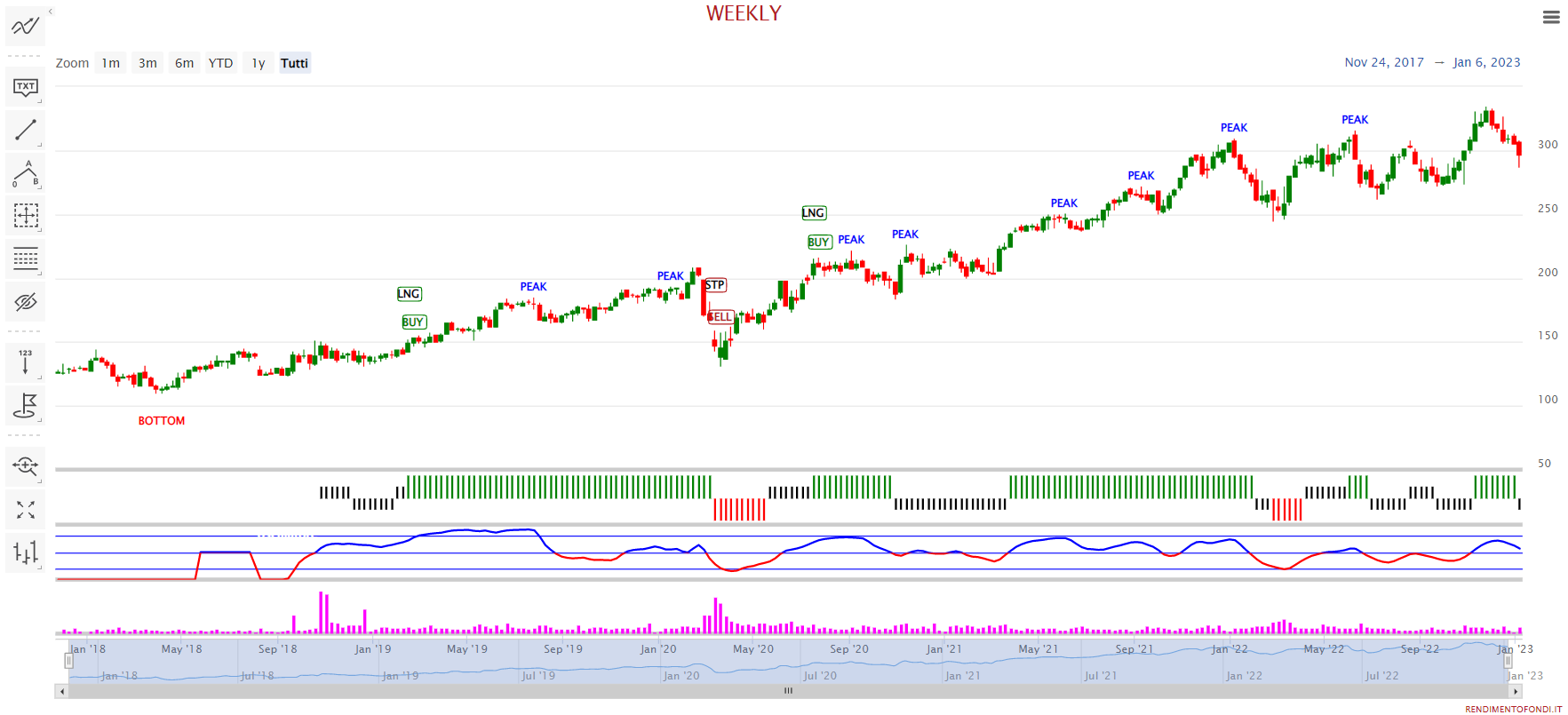Click the navigator's horizontal scrollbar handle
Screen dimensions: 1568x715
[x=788, y=691]
